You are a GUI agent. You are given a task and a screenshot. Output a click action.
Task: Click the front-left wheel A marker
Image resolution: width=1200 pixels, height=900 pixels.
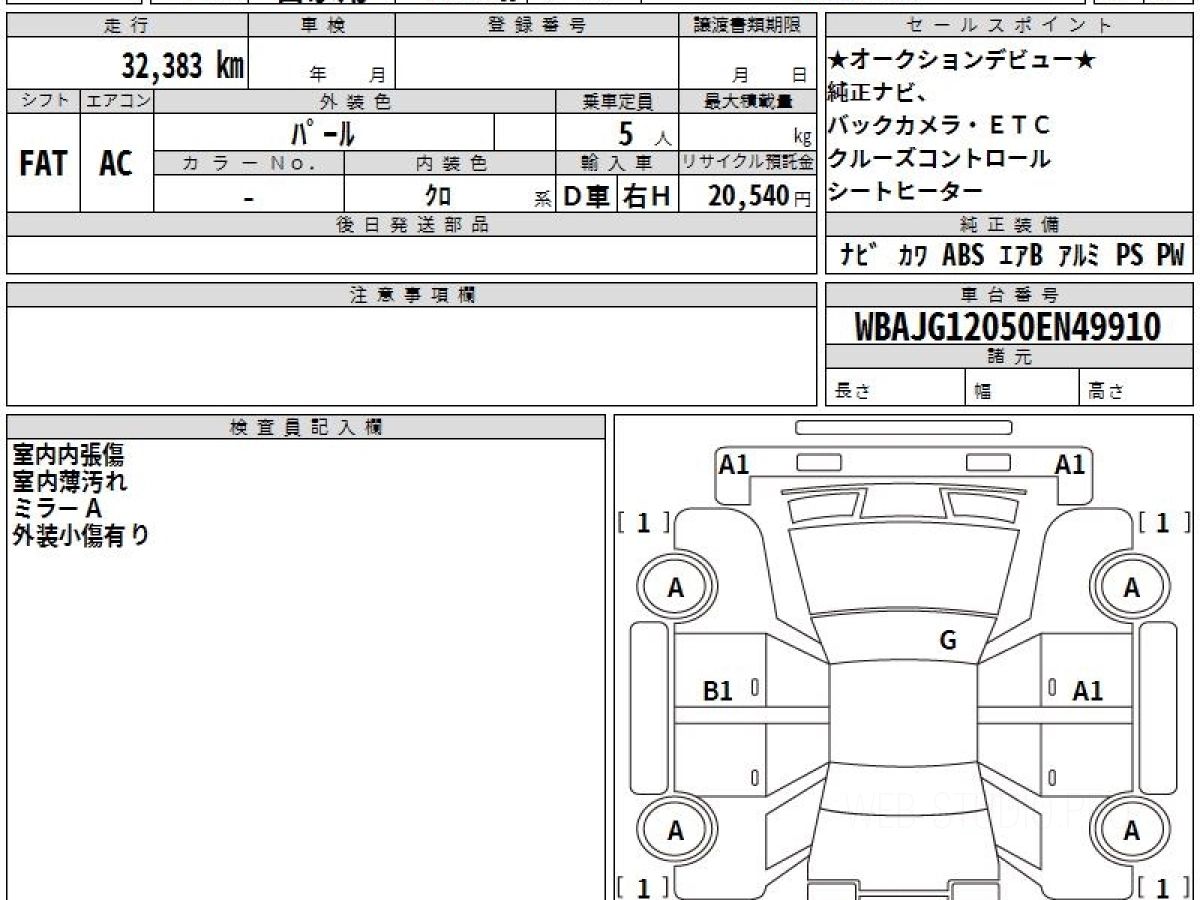tap(676, 589)
